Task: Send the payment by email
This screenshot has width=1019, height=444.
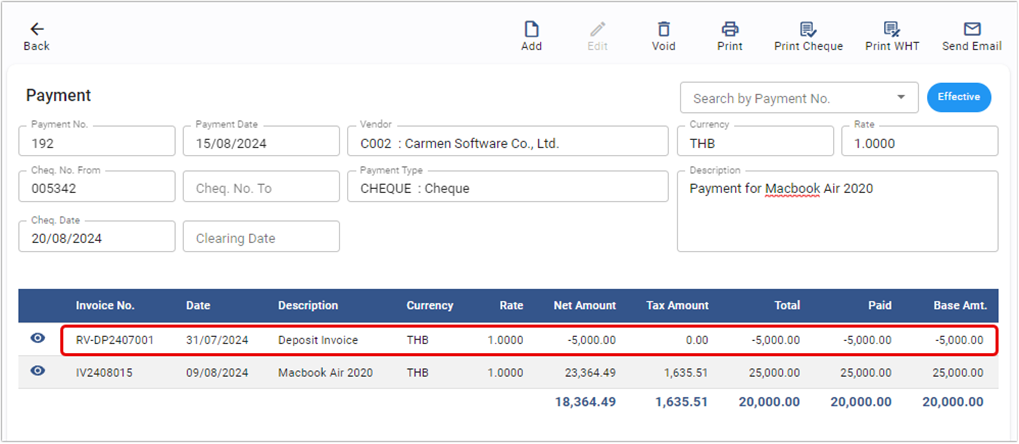Action: coord(971,29)
